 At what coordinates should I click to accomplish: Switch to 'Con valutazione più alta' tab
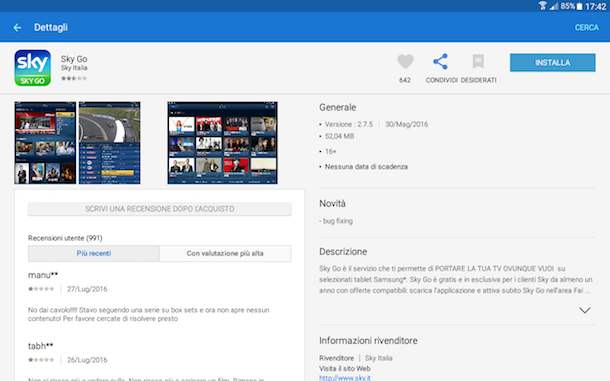coord(225,253)
